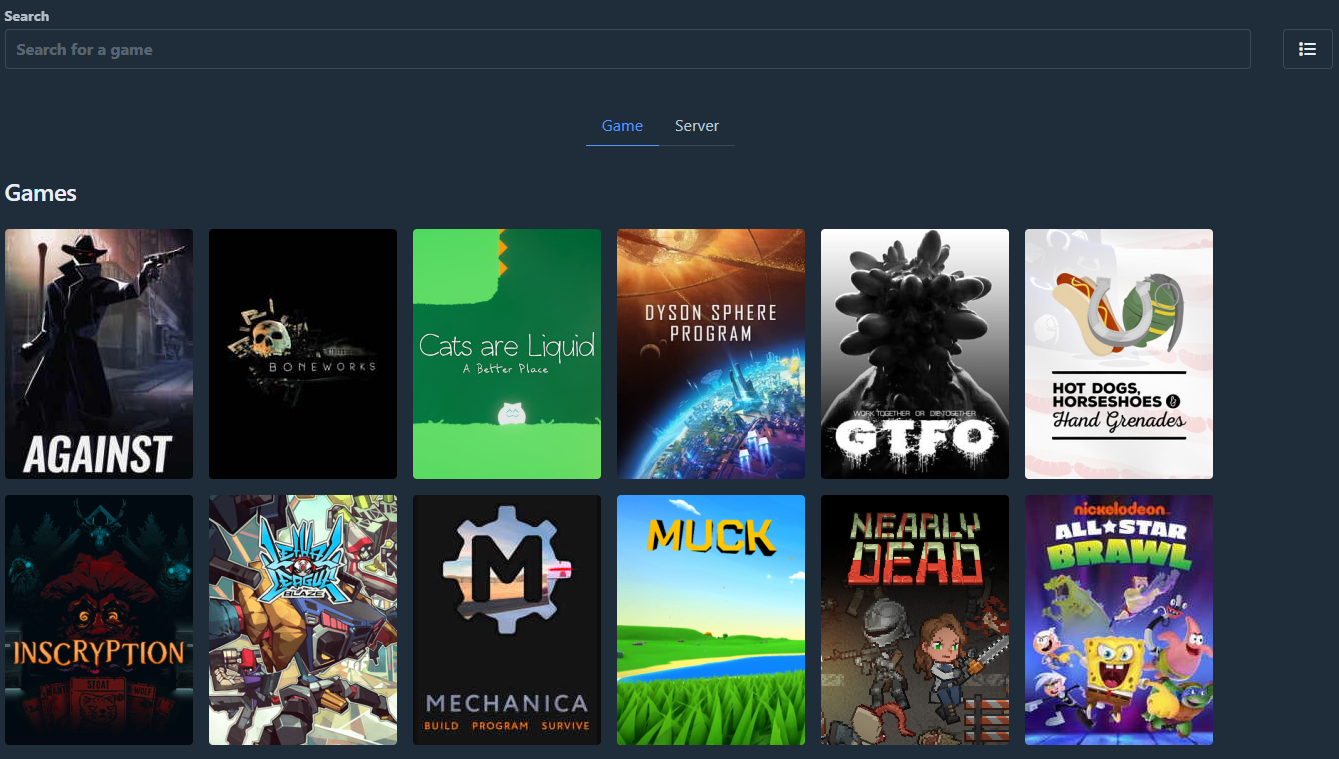This screenshot has width=1339, height=759.
Task: Switch to the Server tab
Action: [697, 126]
